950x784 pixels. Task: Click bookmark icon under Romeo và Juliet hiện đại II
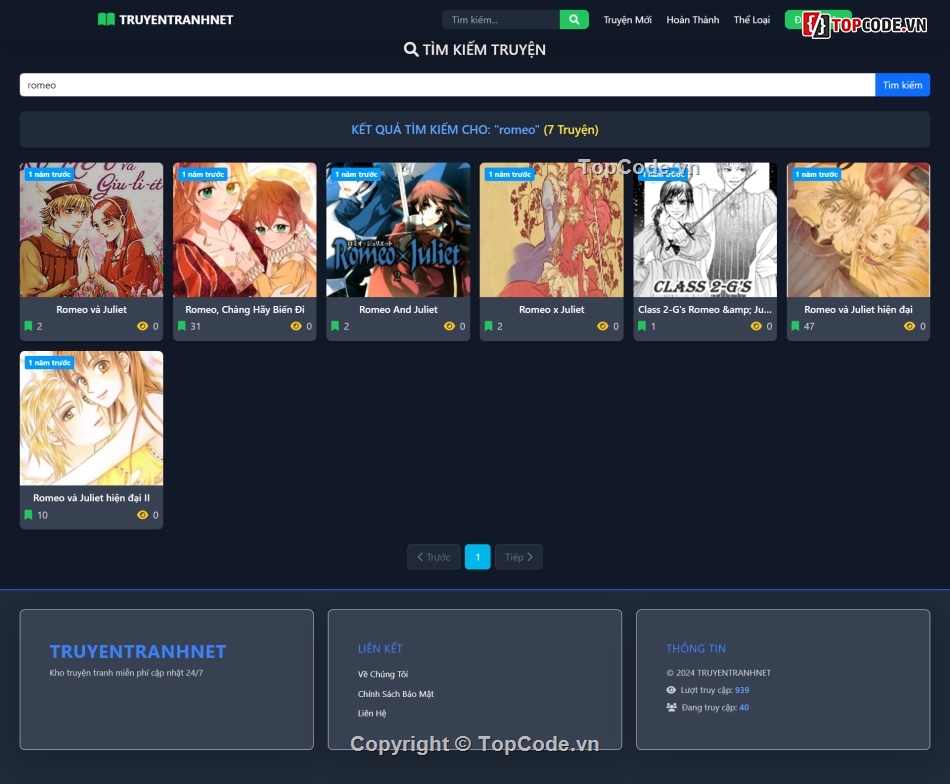pyautogui.click(x=28, y=515)
